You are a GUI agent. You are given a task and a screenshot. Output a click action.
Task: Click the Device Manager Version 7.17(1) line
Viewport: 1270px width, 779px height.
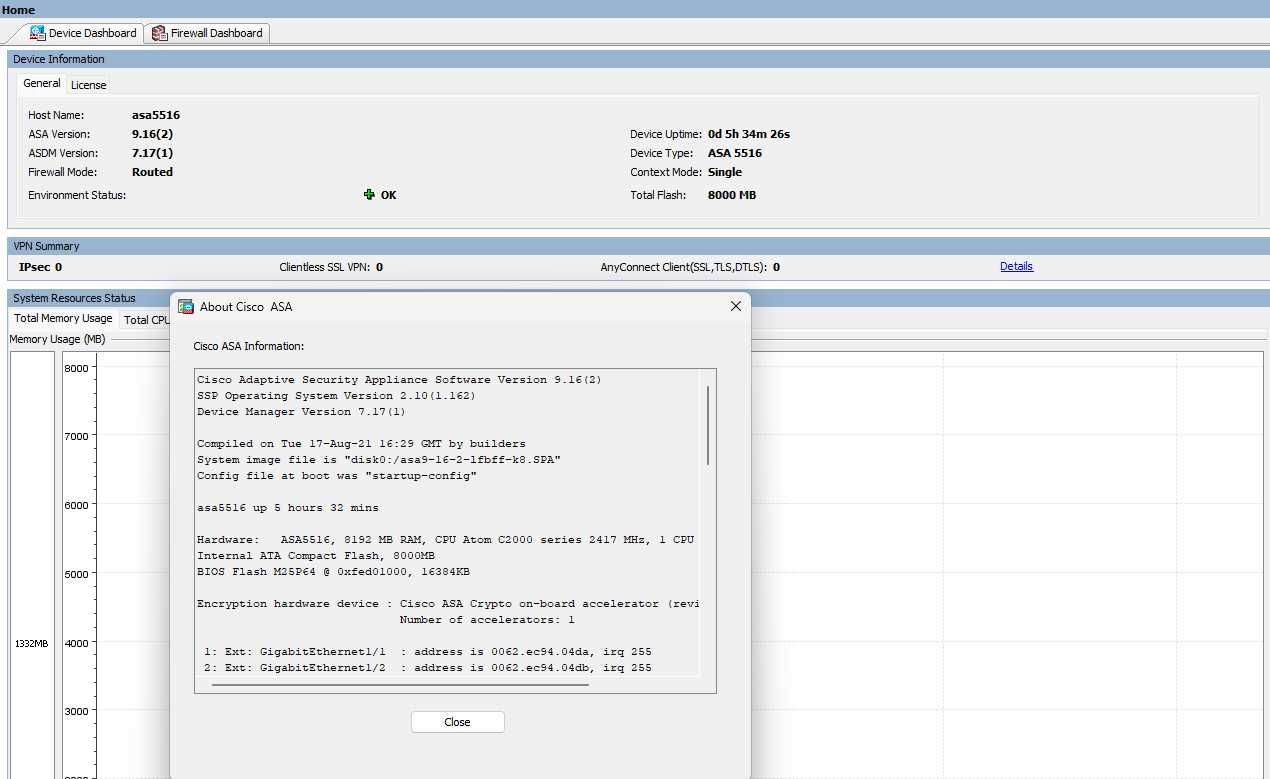tap(301, 412)
